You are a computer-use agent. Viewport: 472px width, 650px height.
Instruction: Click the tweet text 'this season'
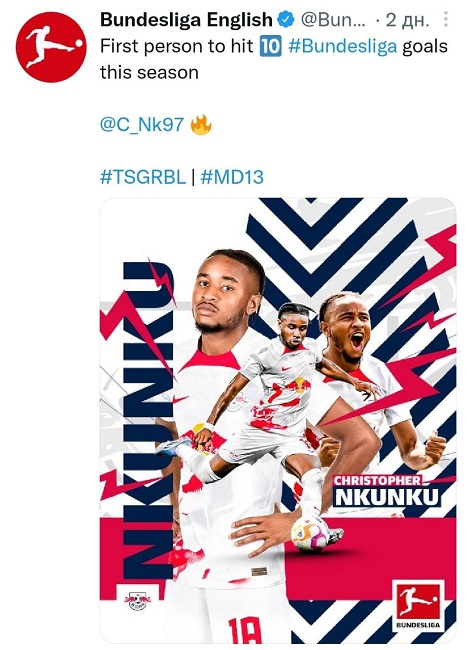[x=149, y=73]
